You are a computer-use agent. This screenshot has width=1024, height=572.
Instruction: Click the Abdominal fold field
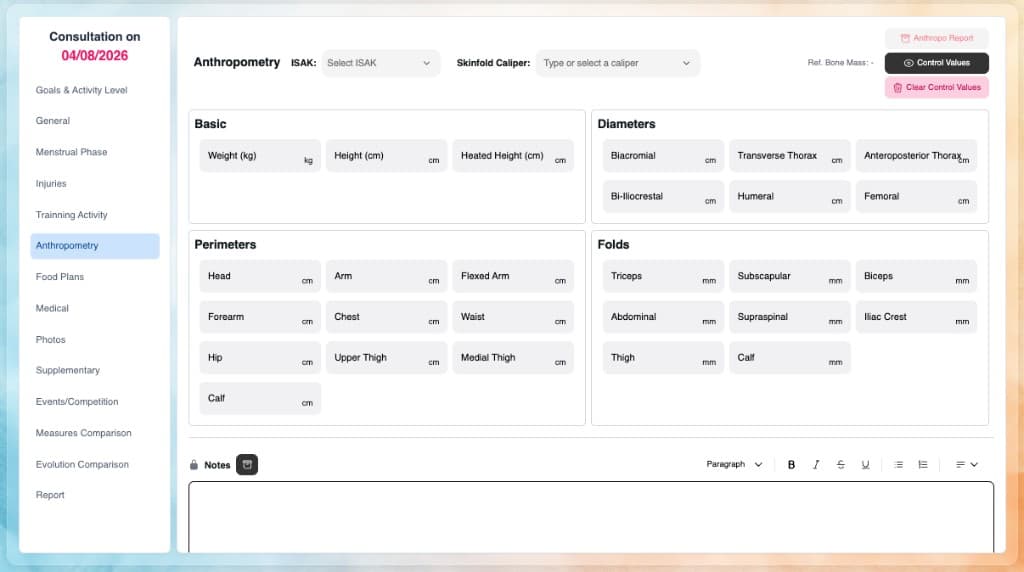(664, 317)
